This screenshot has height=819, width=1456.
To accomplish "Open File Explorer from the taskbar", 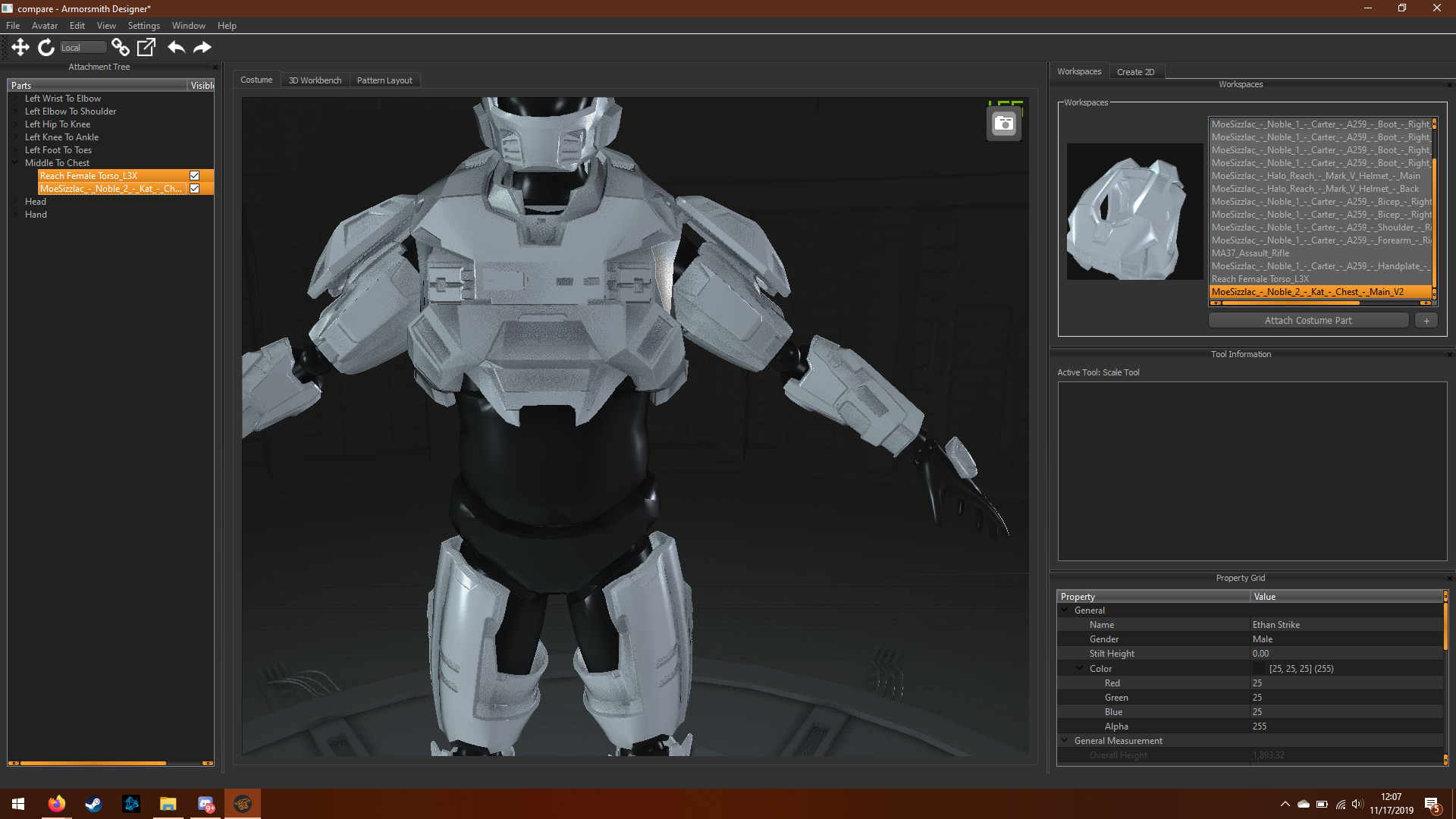I will click(168, 804).
